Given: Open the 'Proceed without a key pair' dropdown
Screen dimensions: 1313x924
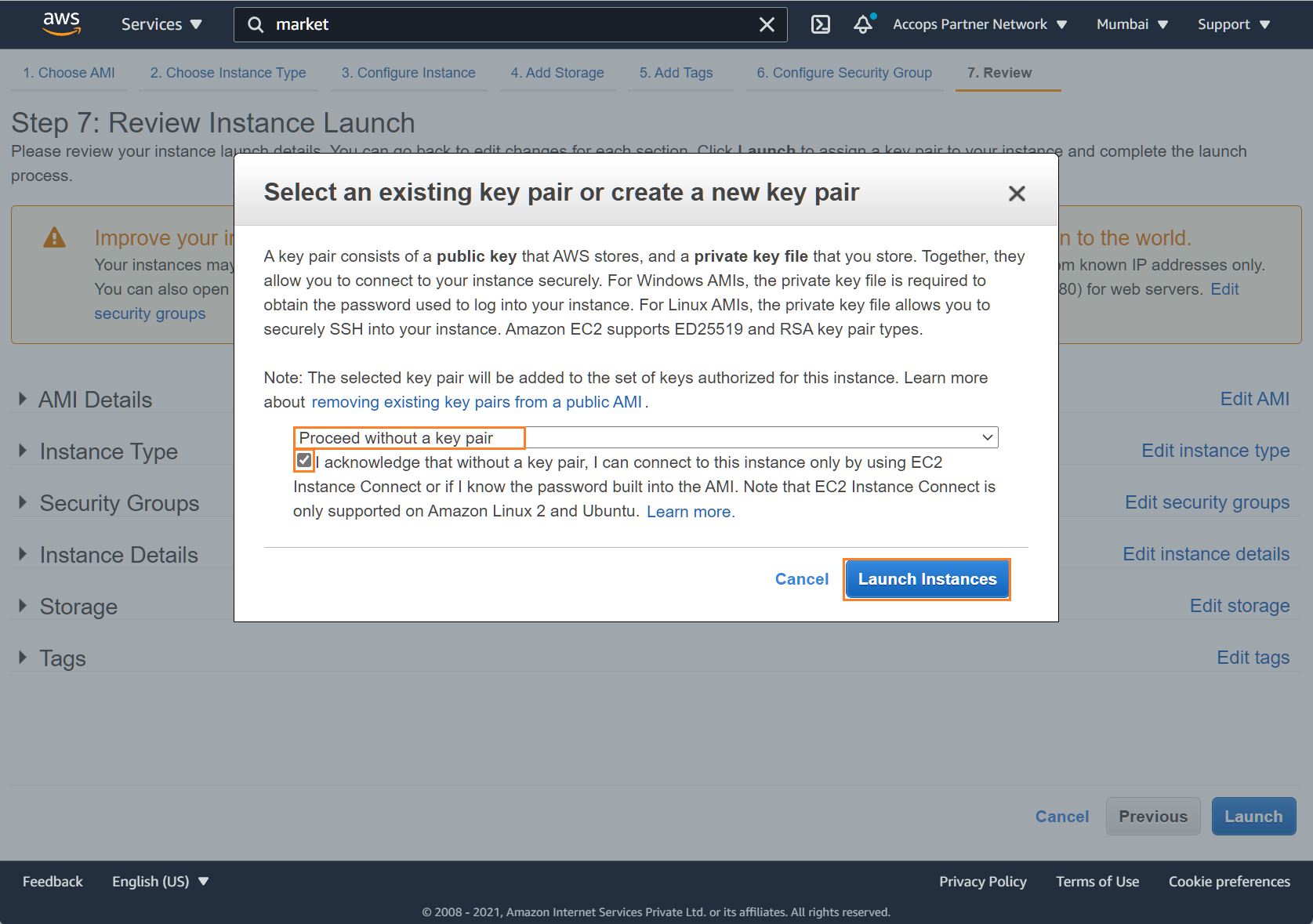Looking at the screenshot, I should click(x=646, y=437).
